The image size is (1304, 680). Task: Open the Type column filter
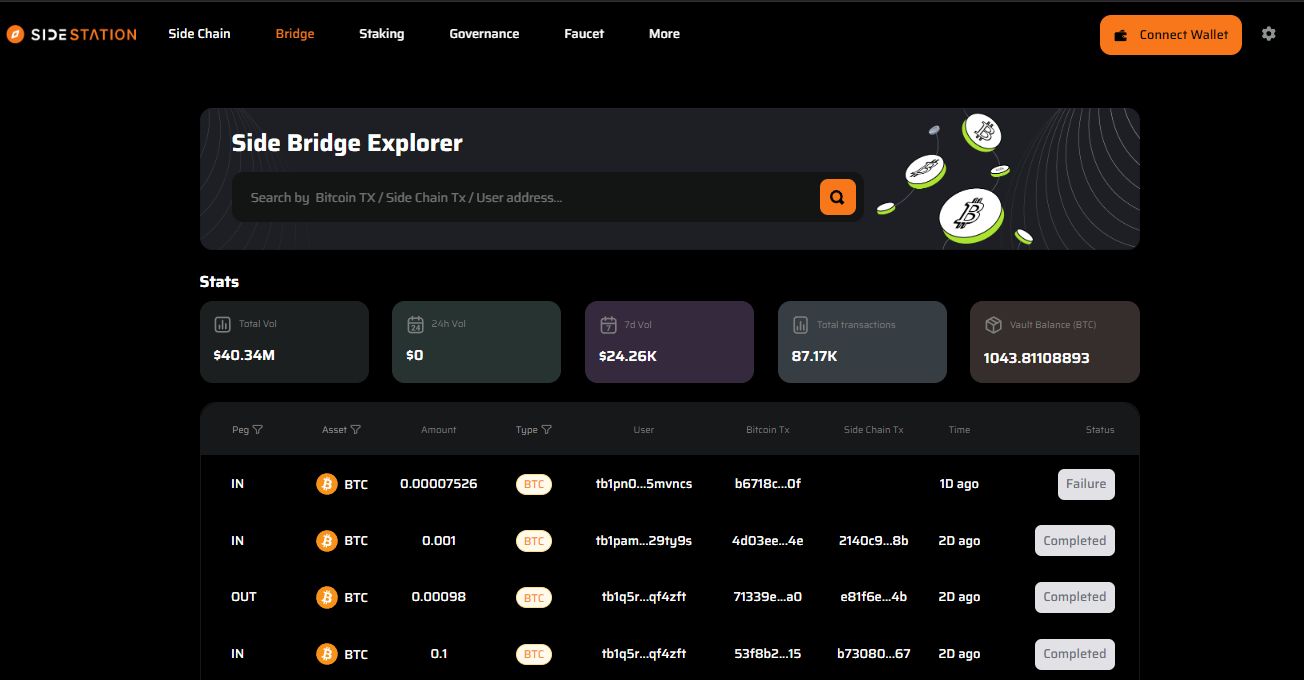click(546, 430)
